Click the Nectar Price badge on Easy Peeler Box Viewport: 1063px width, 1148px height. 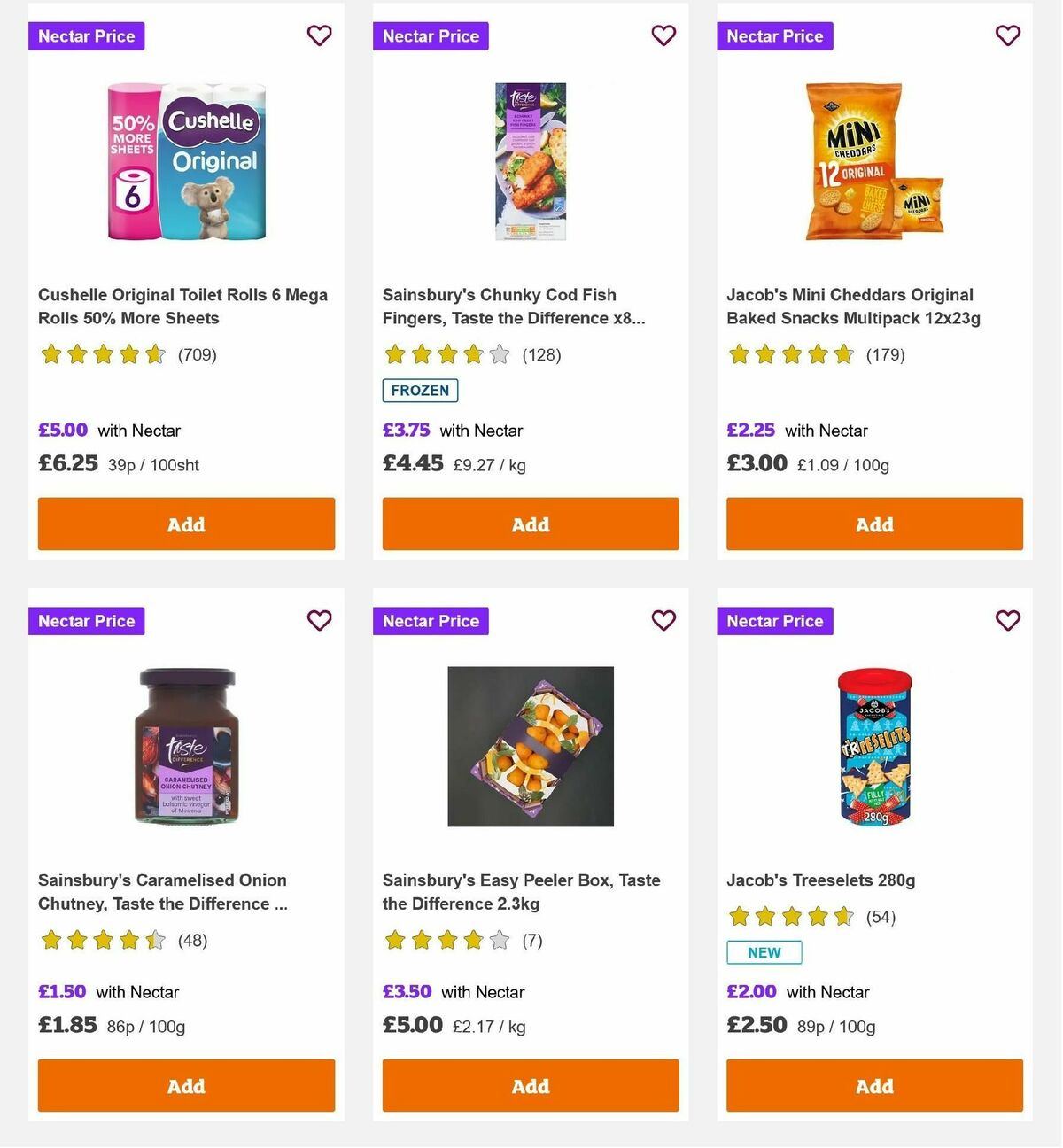click(x=431, y=621)
